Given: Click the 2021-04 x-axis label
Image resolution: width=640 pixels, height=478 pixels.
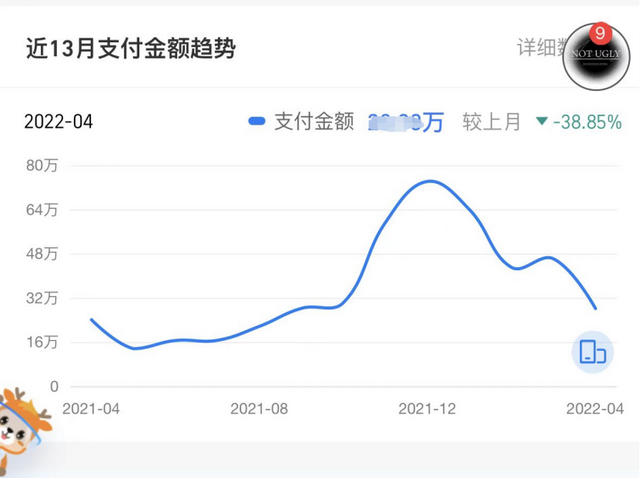Looking at the screenshot, I should pos(91,409).
